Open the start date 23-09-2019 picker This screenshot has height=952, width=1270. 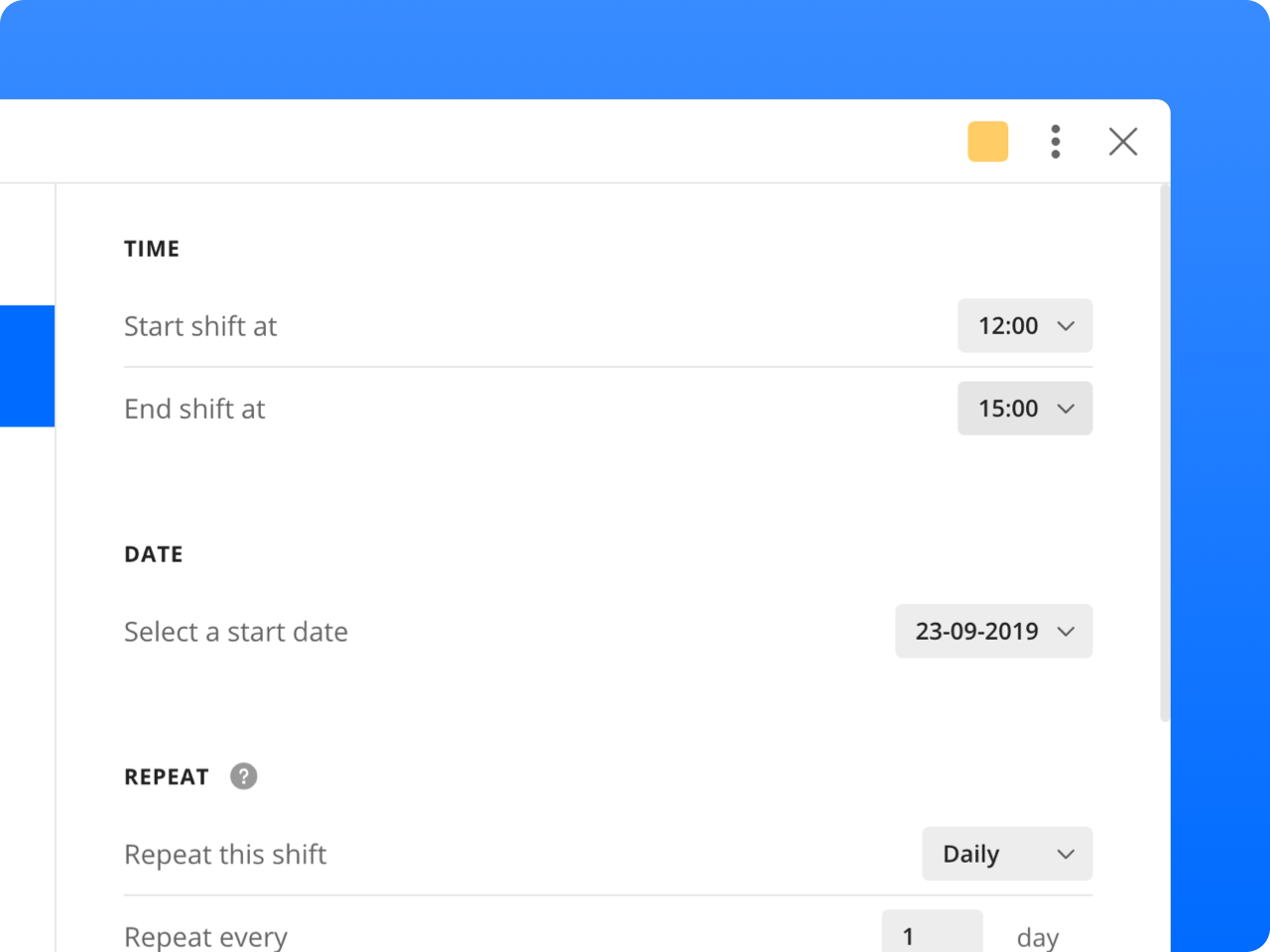(x=993, y=631)
